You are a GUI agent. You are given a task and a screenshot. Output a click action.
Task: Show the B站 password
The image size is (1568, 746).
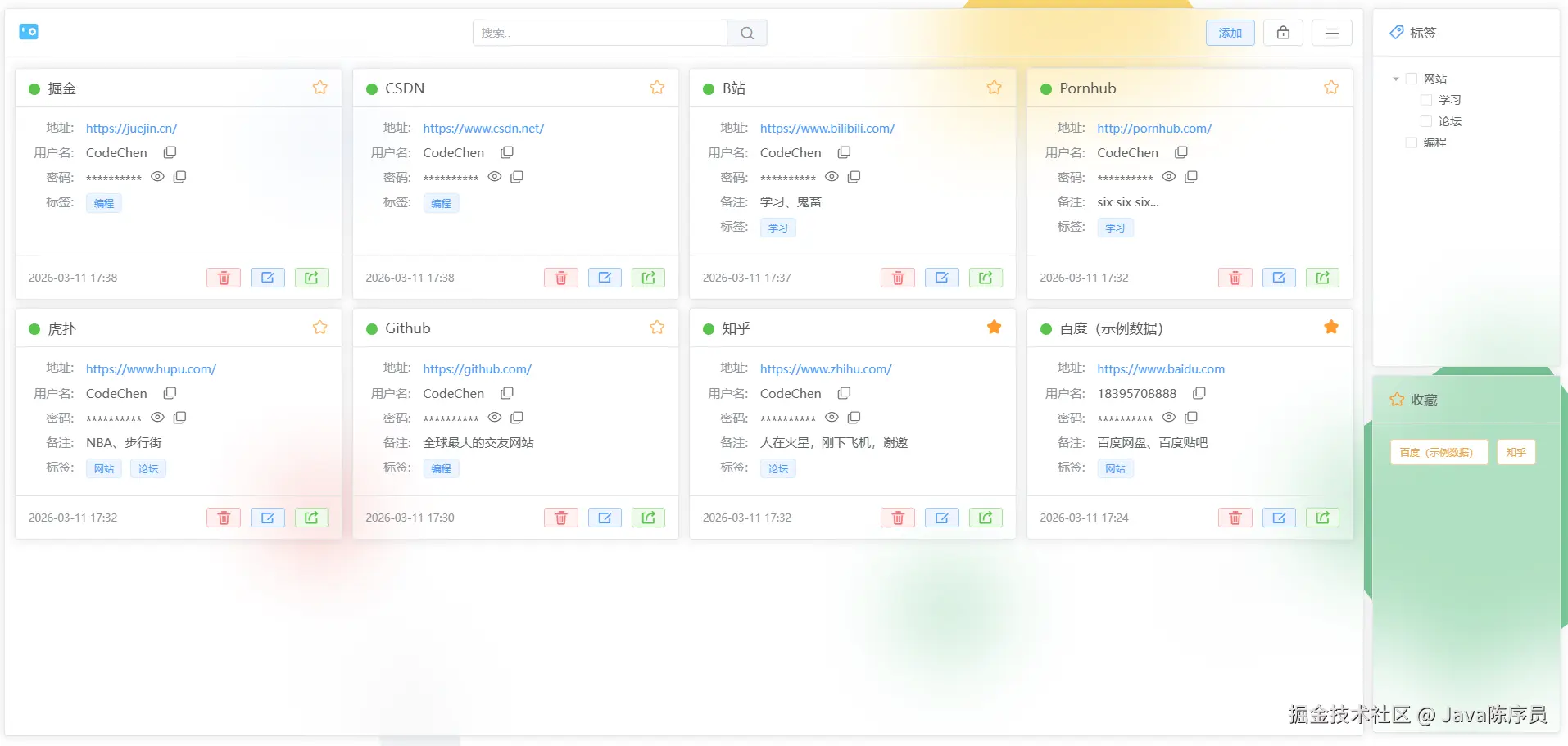coord(832,177)
